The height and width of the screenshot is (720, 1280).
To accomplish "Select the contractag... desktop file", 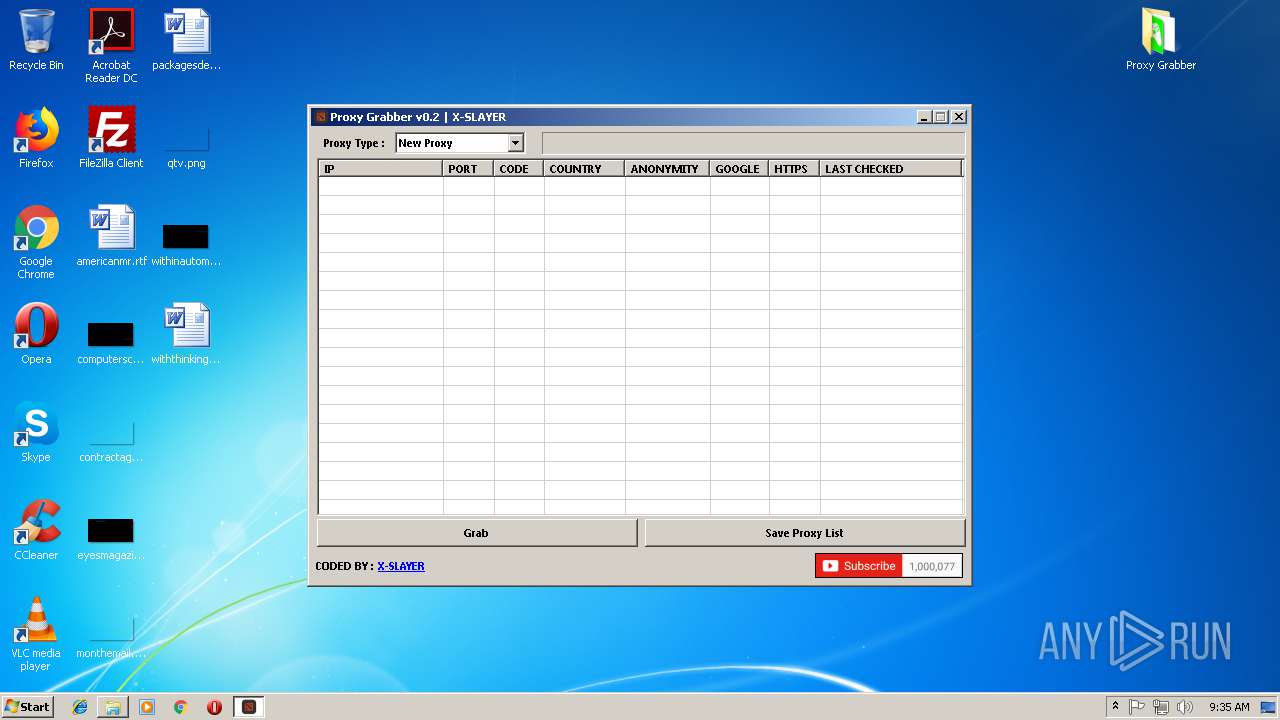I will [x=111, y=441].
